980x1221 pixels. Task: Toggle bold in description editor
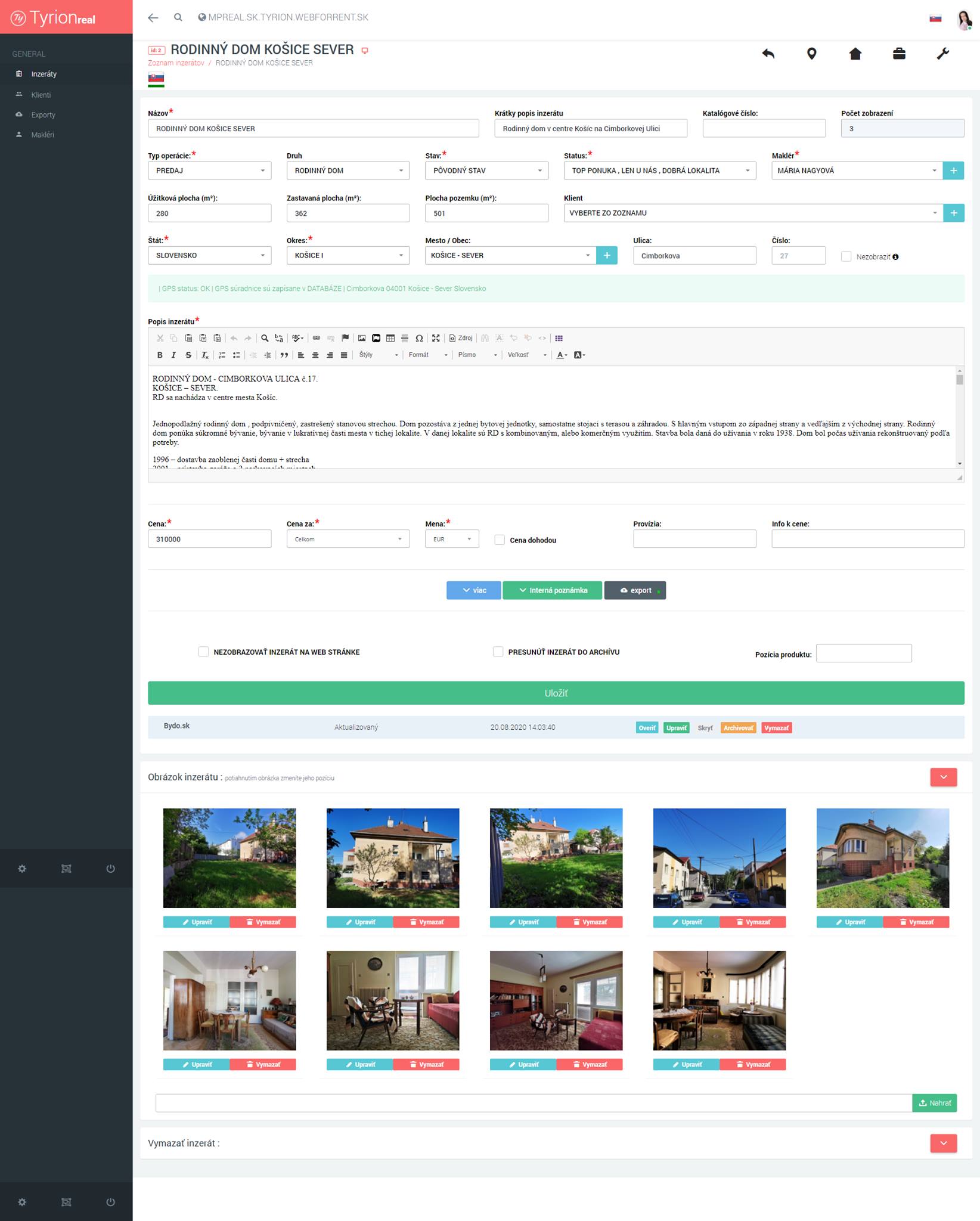pos(160,355)
